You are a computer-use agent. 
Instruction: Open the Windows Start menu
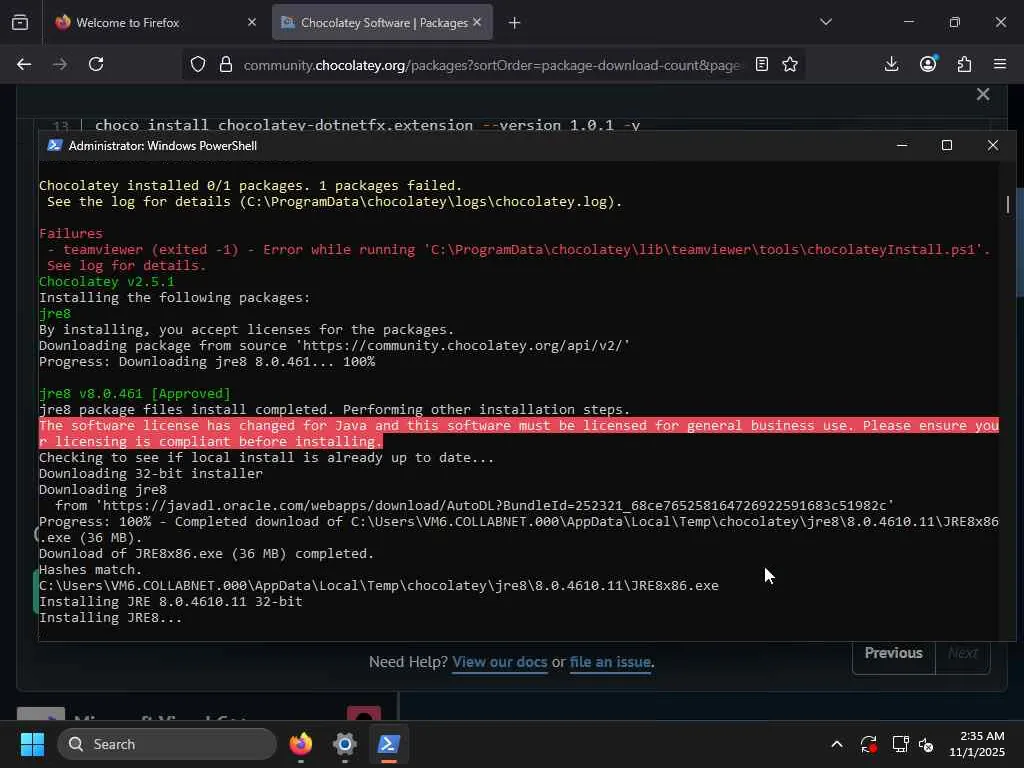coord(32,744)
